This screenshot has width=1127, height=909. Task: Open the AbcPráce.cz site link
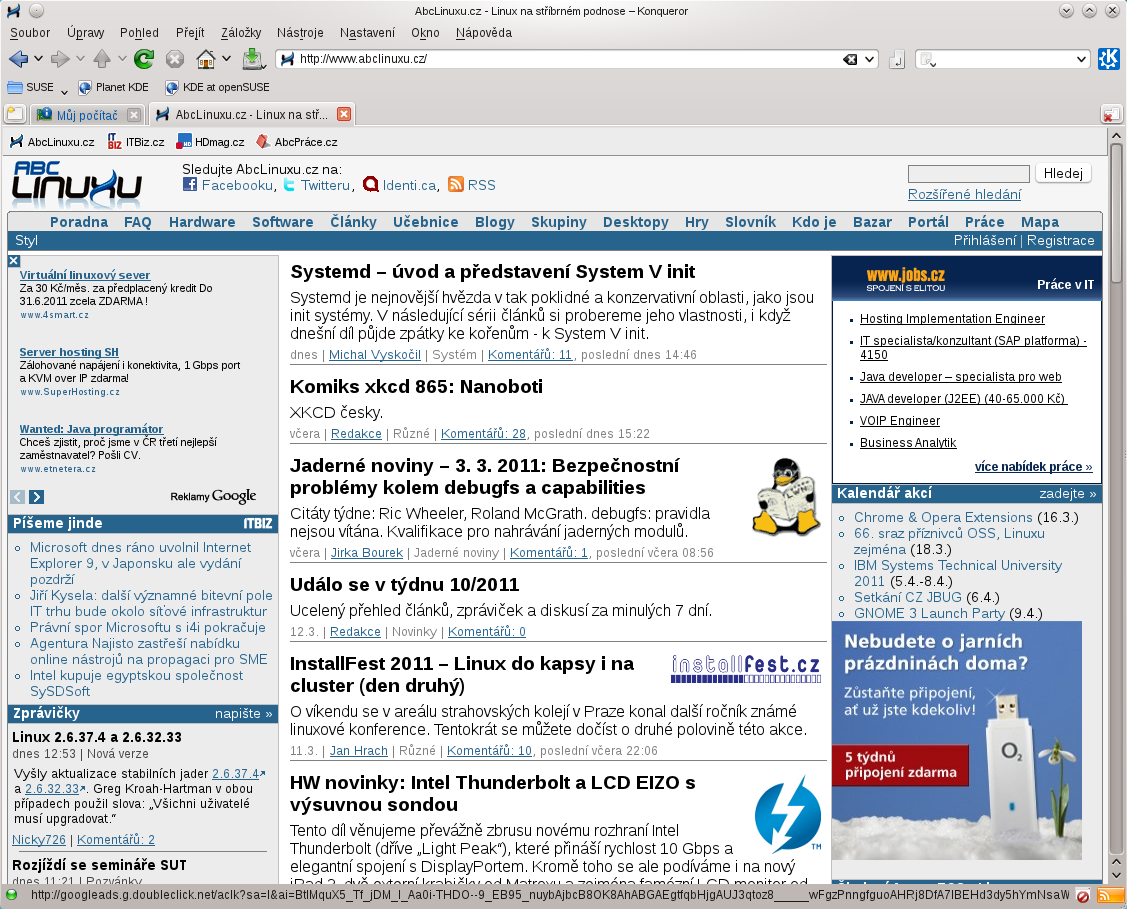(297, 142)
